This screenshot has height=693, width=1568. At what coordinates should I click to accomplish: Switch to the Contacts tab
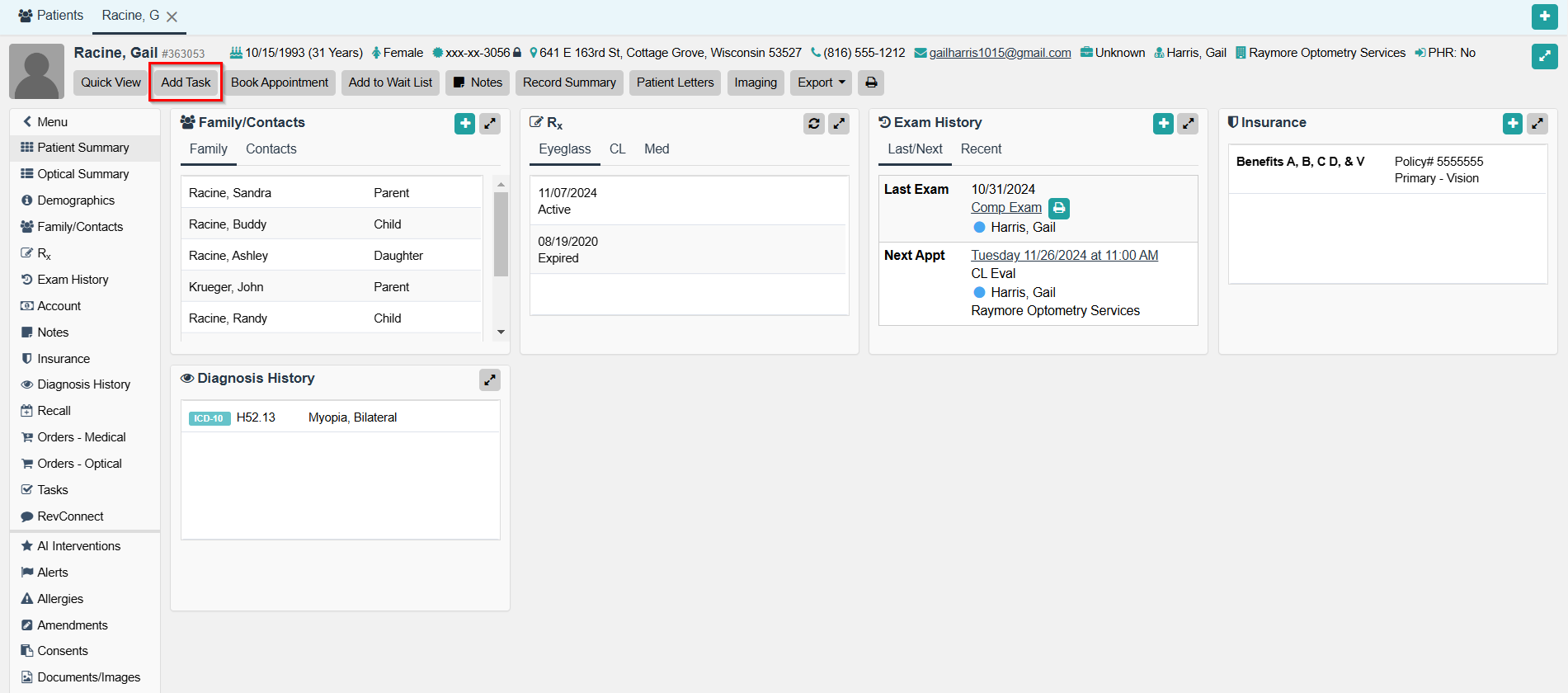271,149
